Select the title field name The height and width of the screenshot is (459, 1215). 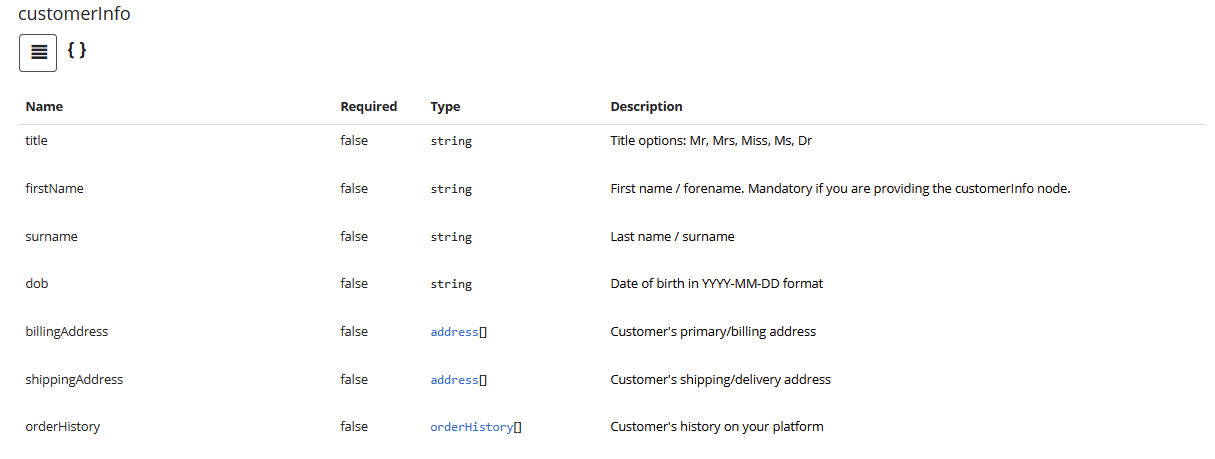[36, 141]
